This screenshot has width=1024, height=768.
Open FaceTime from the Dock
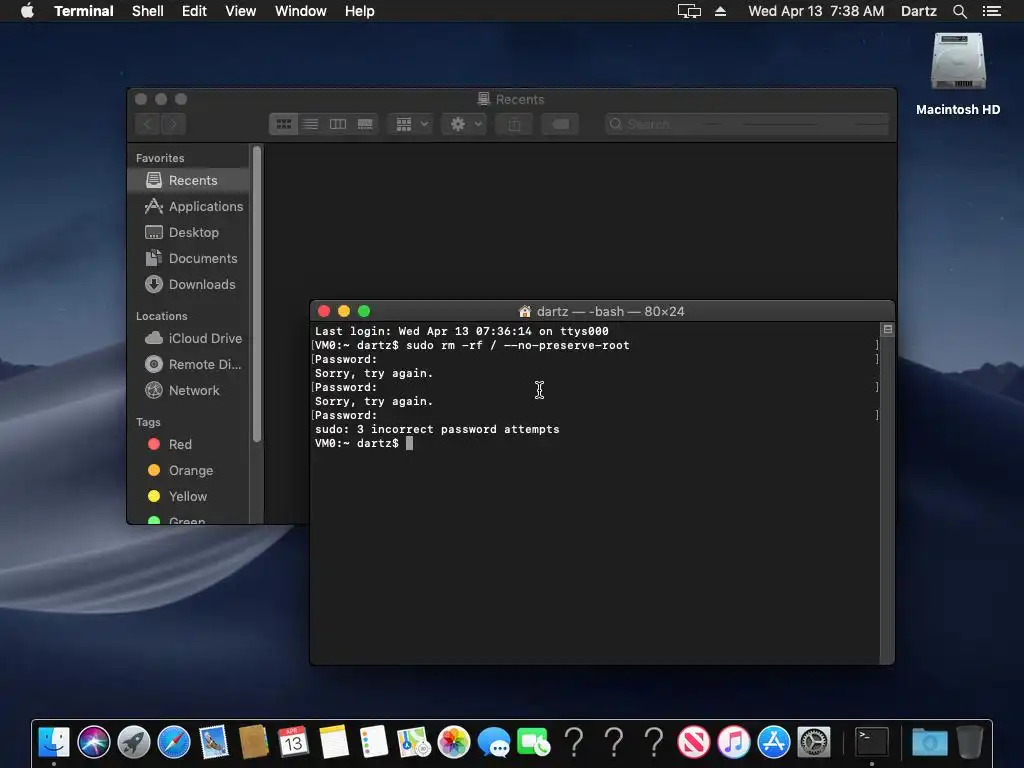(x=534, y=743)
